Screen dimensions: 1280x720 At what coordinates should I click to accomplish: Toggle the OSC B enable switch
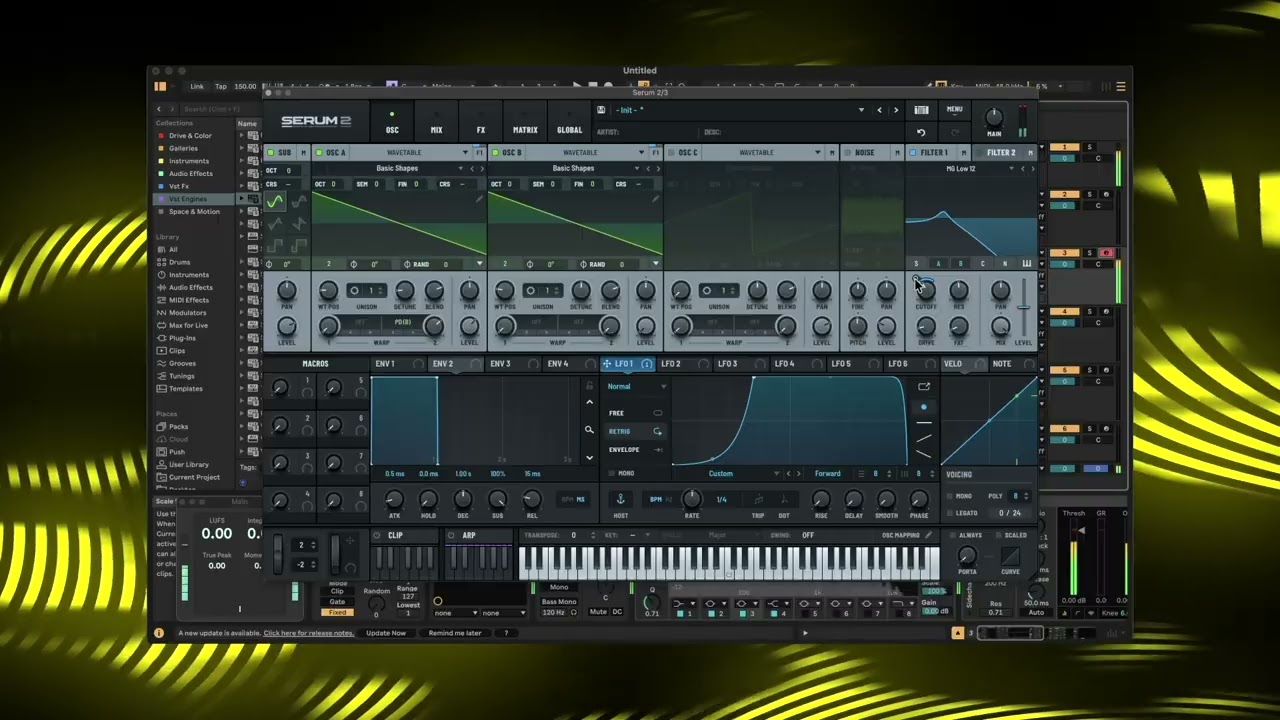coord(495,153)
